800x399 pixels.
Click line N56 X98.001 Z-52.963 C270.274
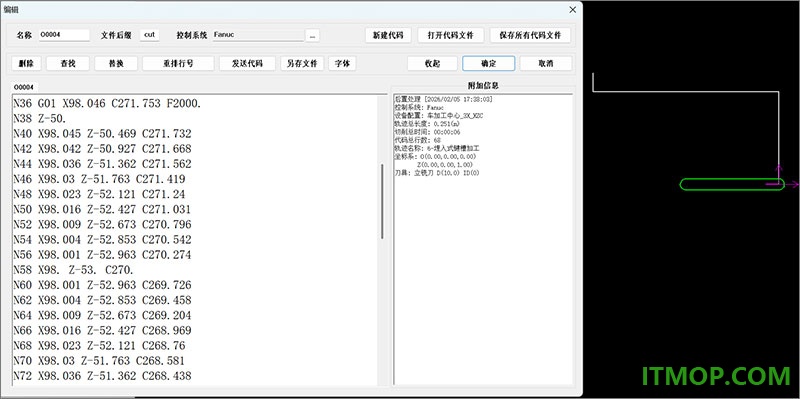pos(103,255)
